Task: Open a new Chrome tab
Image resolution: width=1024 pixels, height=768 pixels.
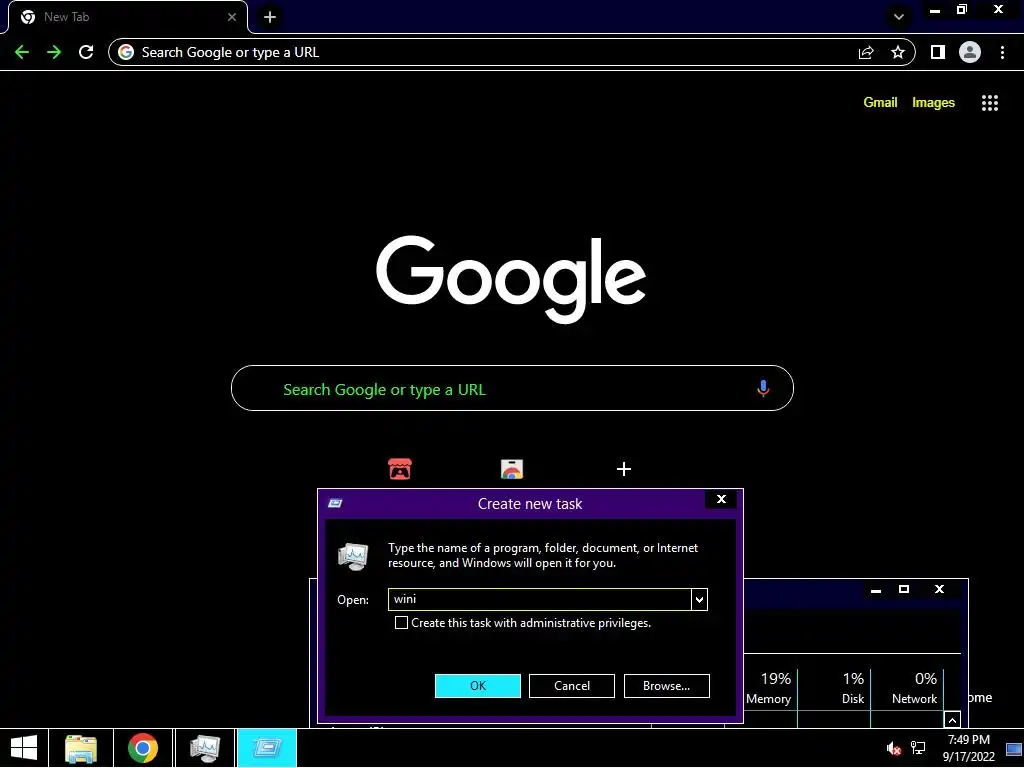Action: click(270, 17)
